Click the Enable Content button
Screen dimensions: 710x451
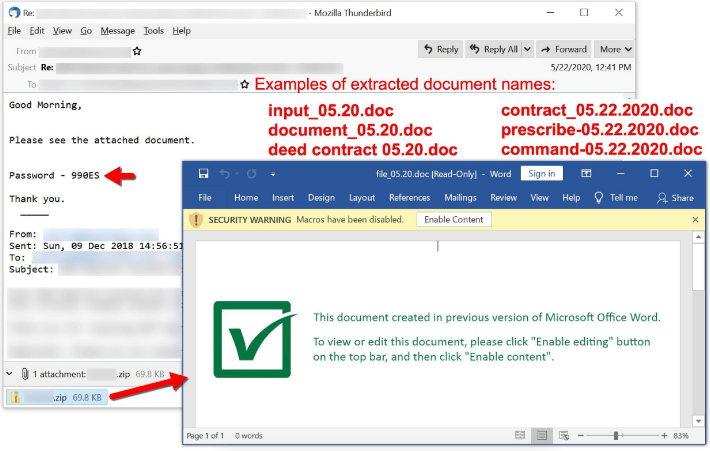pos(453,219)
